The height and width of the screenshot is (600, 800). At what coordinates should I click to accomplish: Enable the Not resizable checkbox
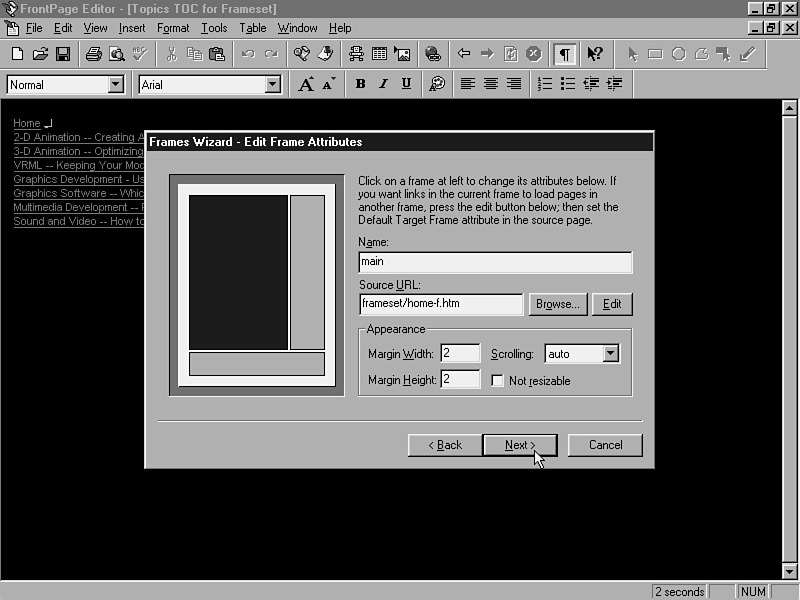pyautogui.click(x=498, y=381)
